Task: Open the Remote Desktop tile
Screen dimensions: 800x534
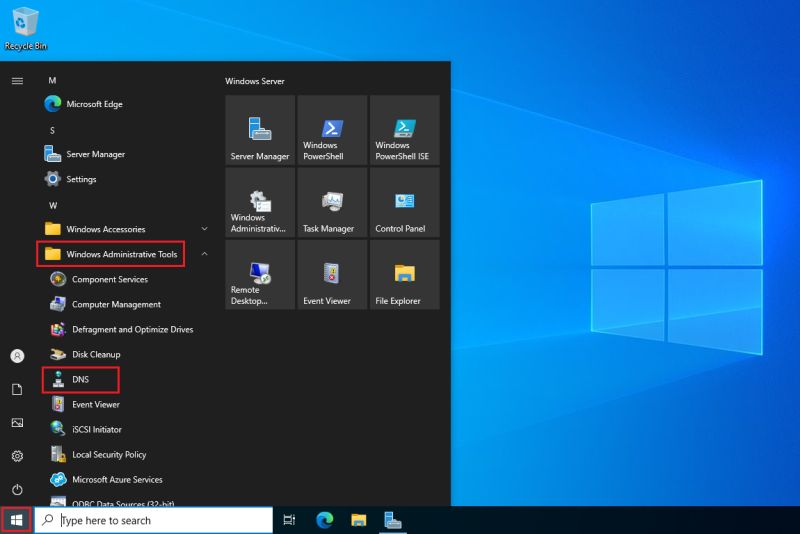Action: 260,275
